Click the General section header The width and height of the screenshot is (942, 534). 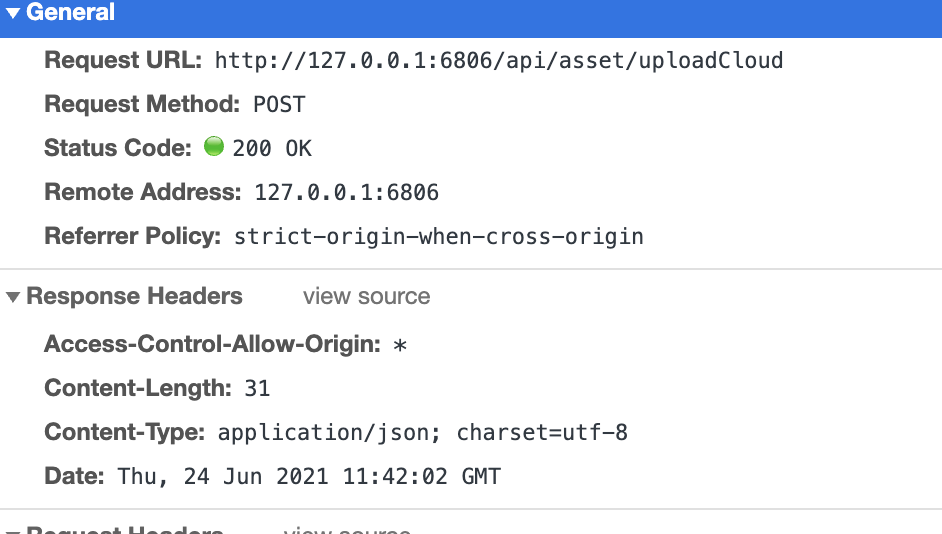pos(70,14)
